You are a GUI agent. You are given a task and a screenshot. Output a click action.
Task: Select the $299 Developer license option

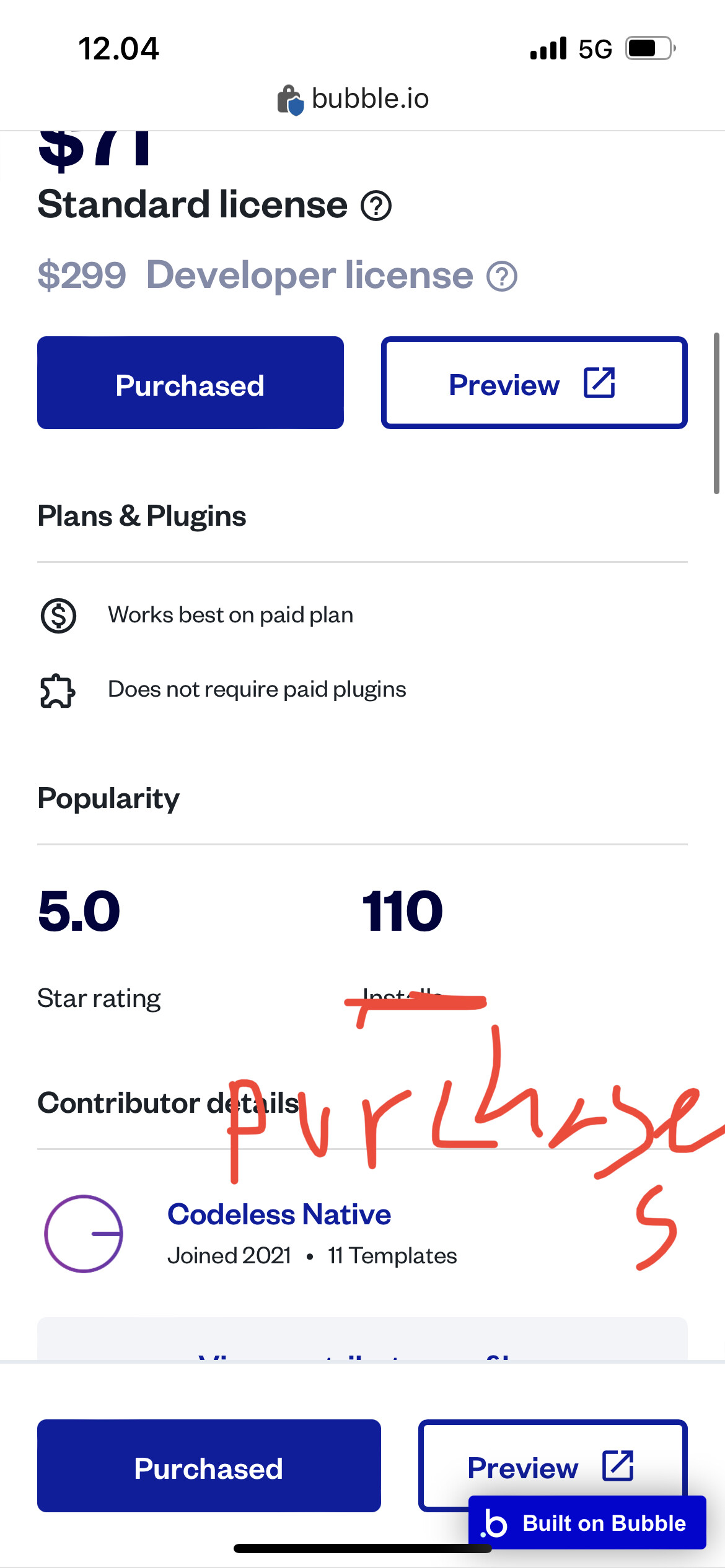tap(276, 276)
